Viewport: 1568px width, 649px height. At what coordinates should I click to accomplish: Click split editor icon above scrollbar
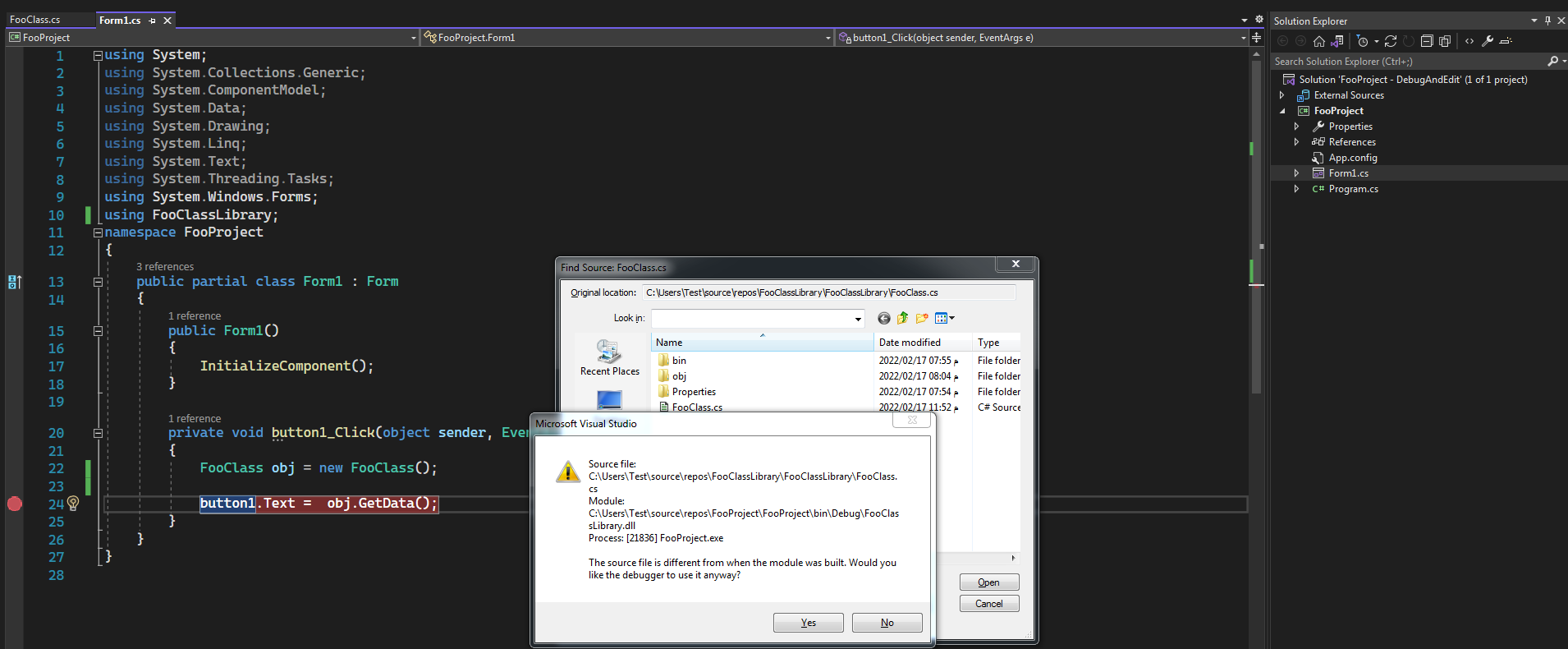(x=1256, y=38)
